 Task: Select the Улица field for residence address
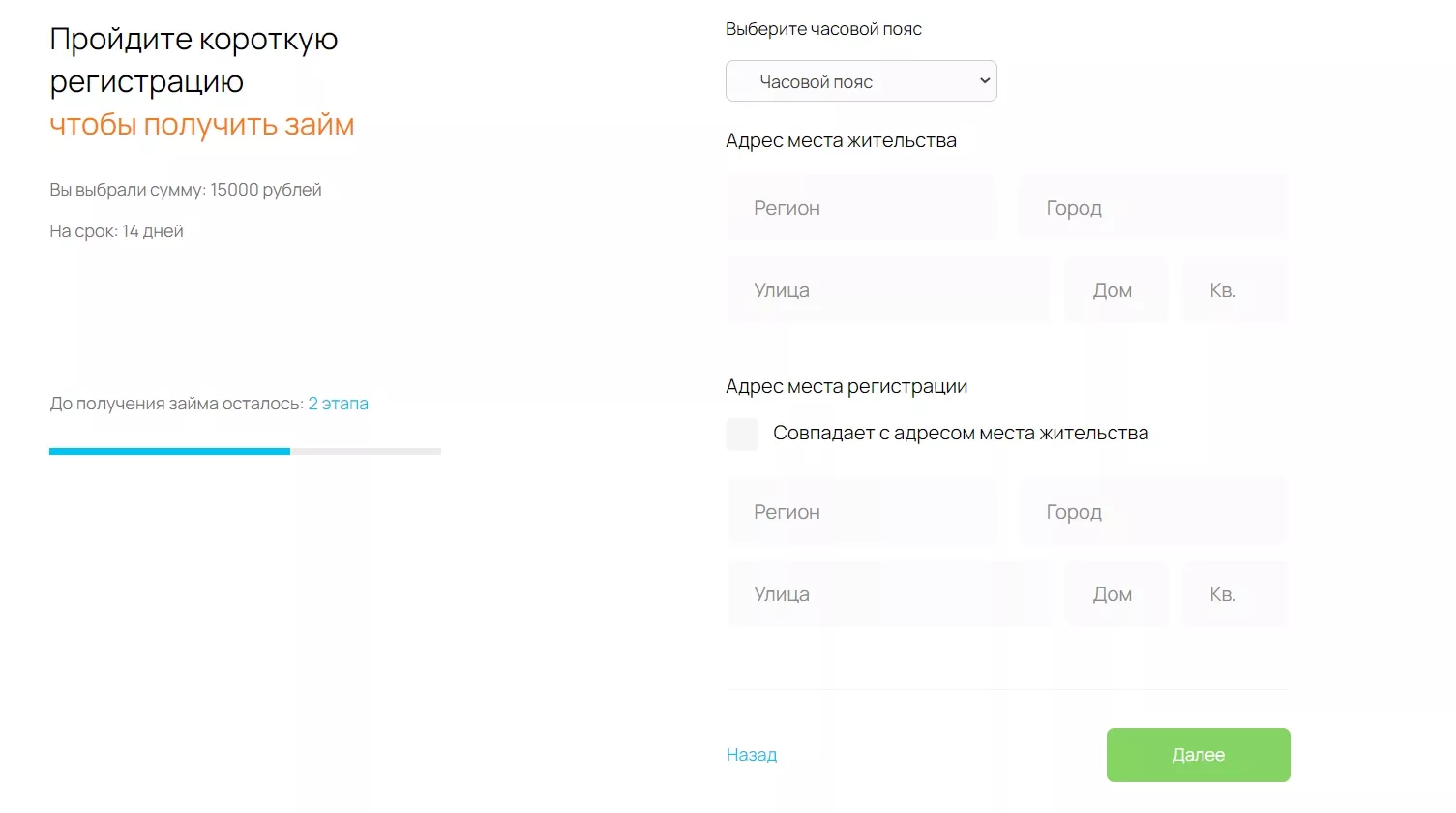[888, 290]
